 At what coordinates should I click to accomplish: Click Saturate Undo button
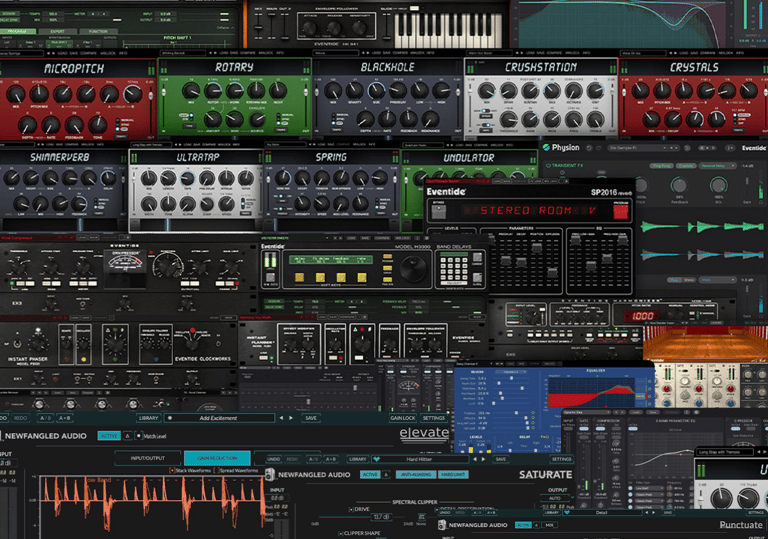pyautogui.click(x=273, y=459)
